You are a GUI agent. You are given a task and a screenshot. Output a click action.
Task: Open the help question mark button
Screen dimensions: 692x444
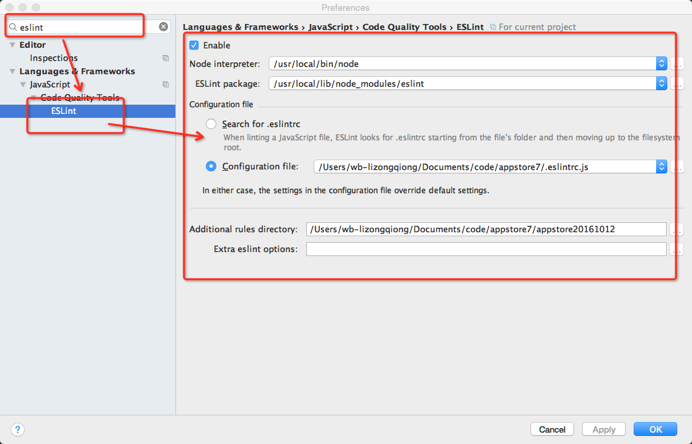17,429
